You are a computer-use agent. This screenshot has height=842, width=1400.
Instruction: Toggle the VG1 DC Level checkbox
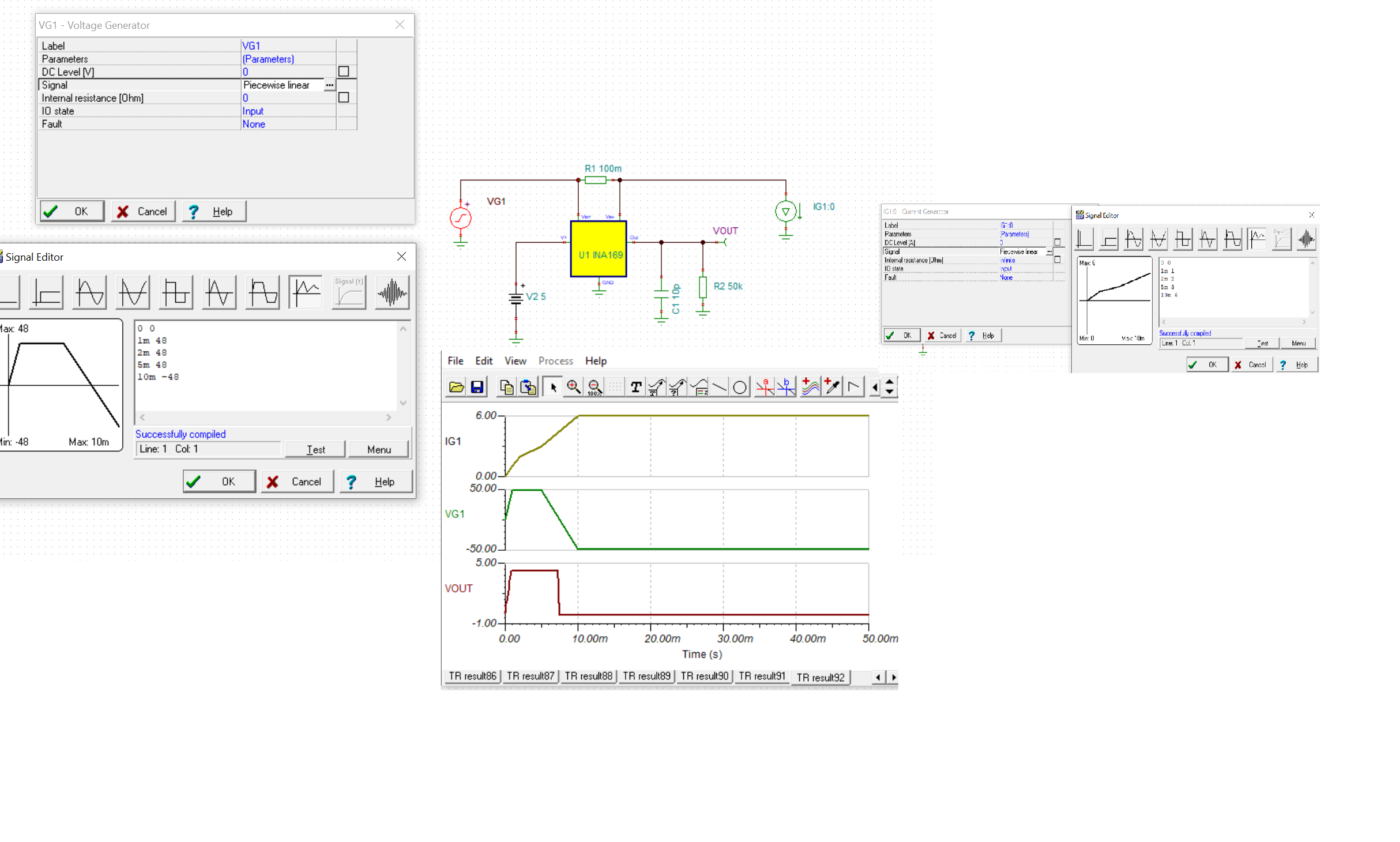tap(344, 72)
